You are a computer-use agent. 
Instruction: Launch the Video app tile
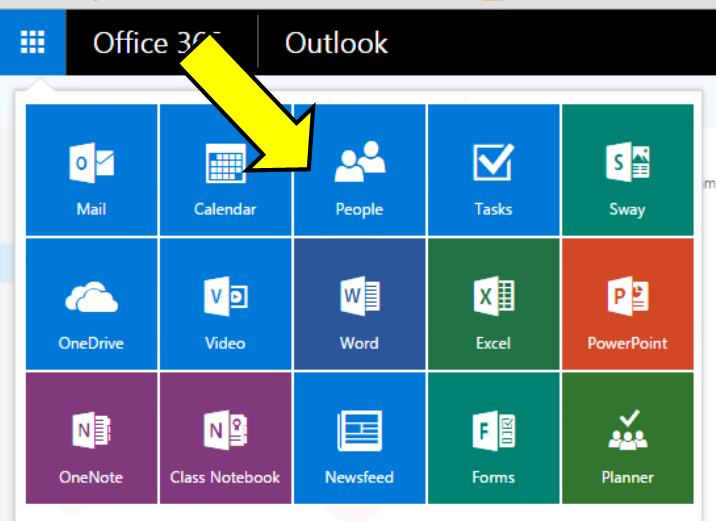coord(226,304)
